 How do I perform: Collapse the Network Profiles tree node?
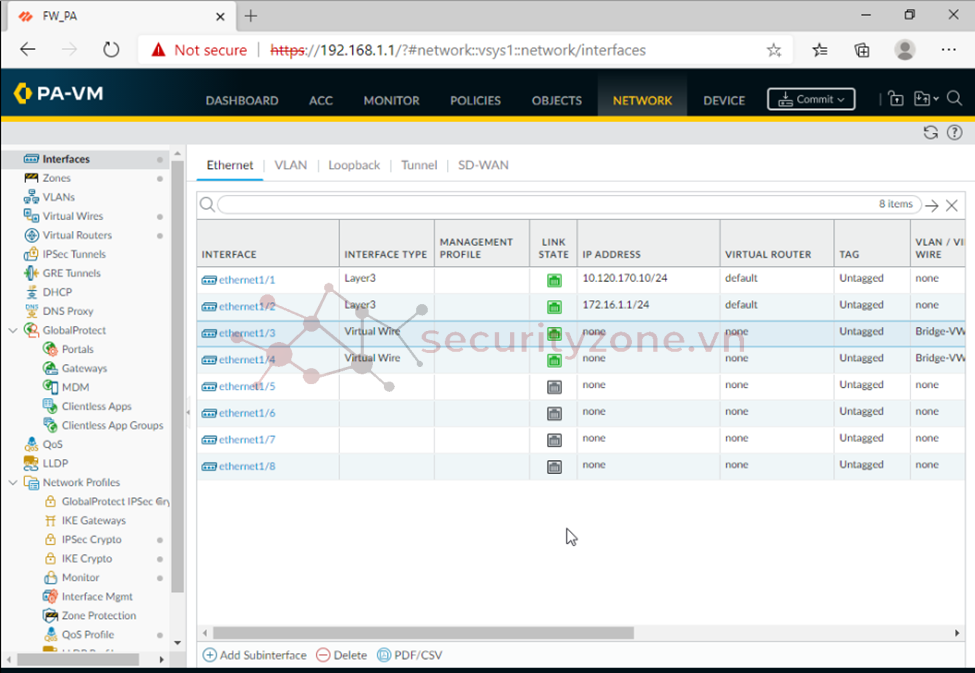click(x=13, y=483)
